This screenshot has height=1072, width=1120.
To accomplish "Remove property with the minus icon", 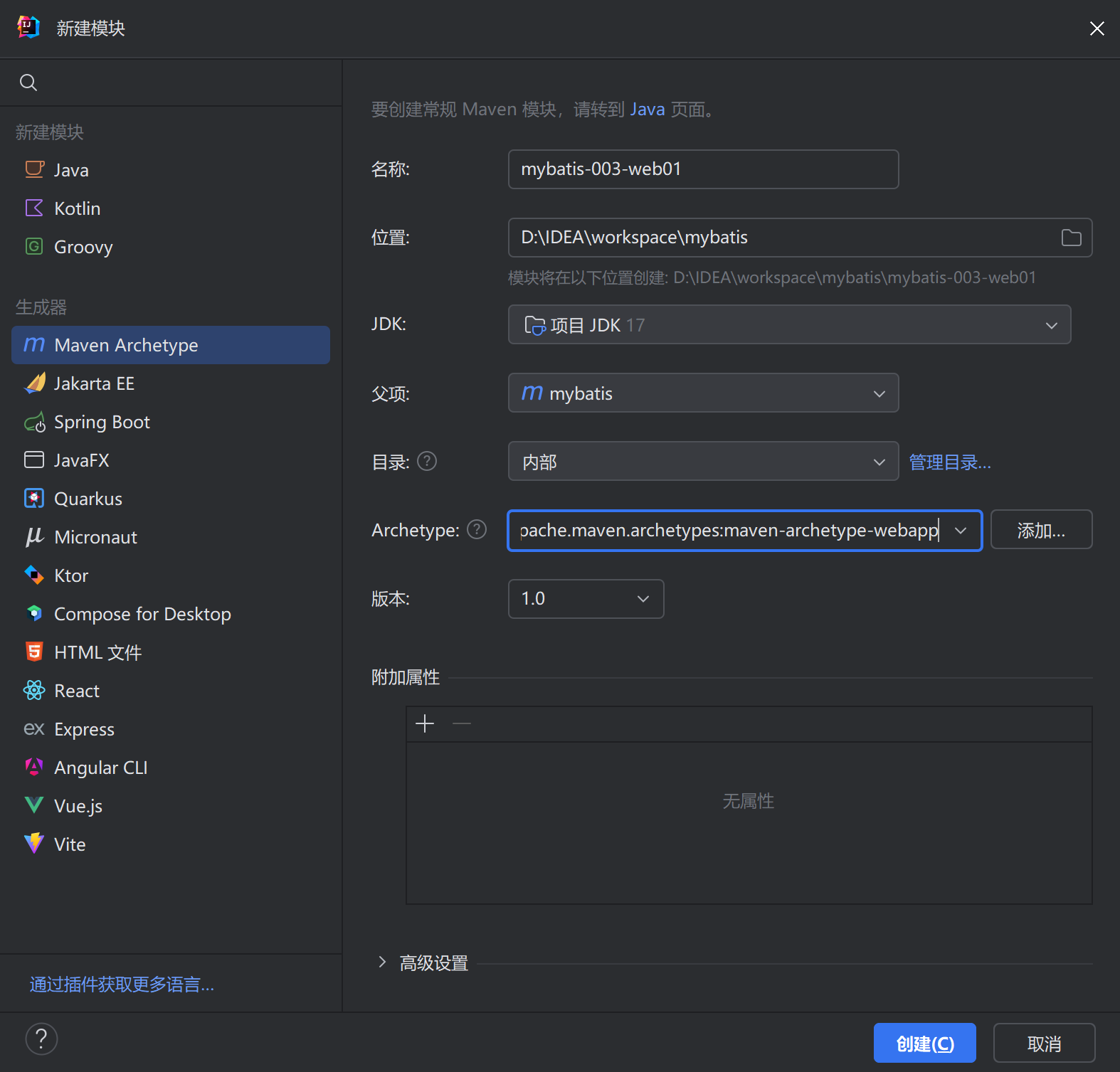I will pos(462,723).
